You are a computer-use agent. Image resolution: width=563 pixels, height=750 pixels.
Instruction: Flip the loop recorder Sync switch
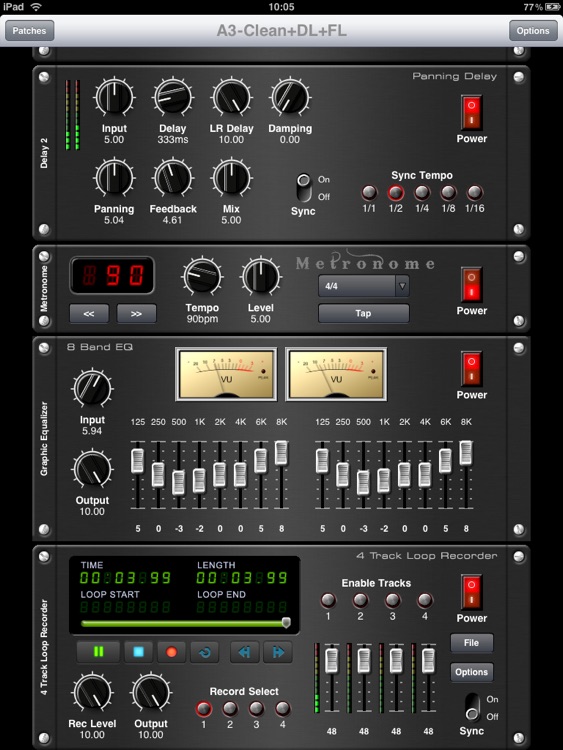(x=472, y=707)
